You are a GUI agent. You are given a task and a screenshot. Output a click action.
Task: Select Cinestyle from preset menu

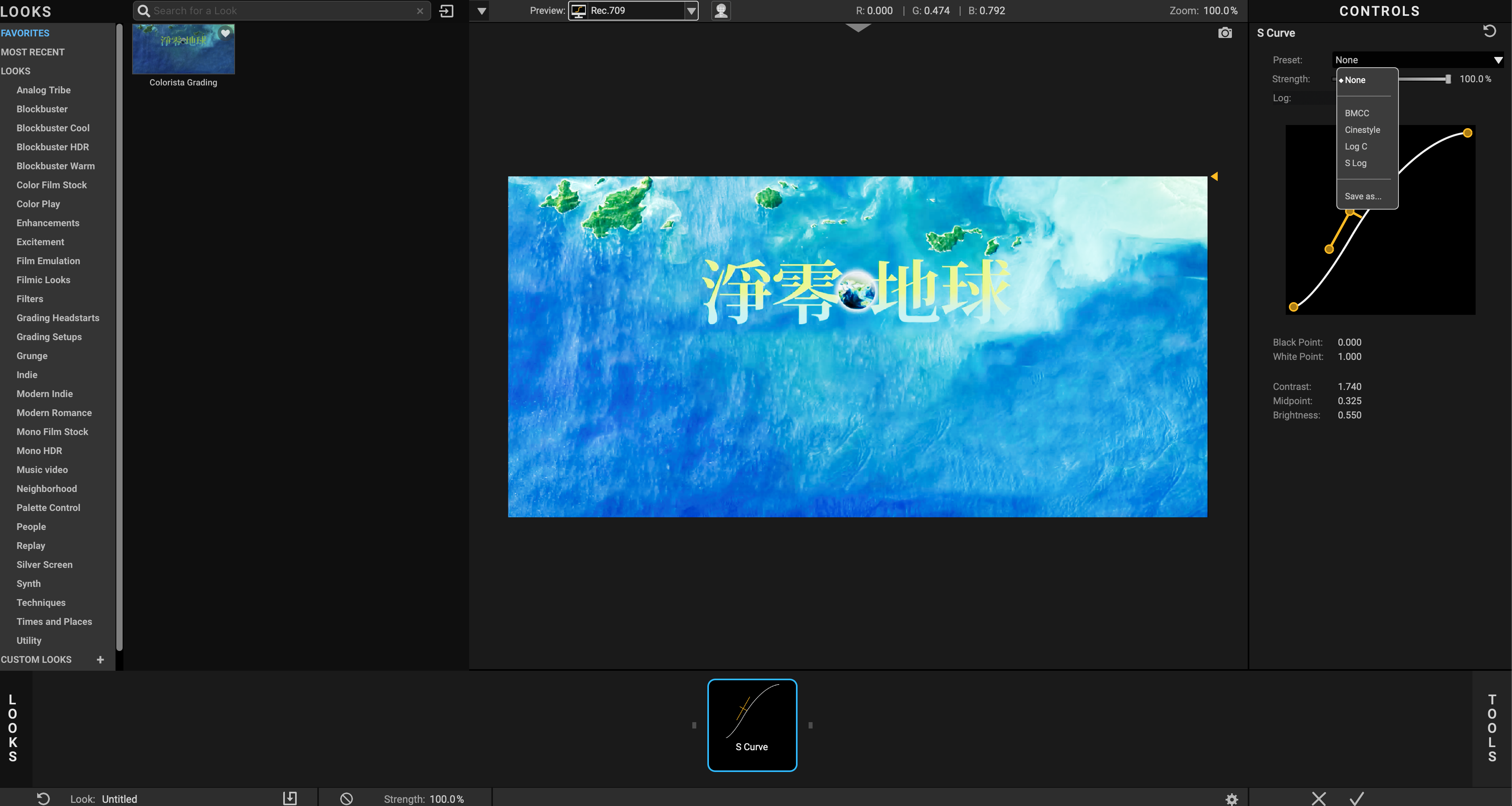[x=1362, y=130]
